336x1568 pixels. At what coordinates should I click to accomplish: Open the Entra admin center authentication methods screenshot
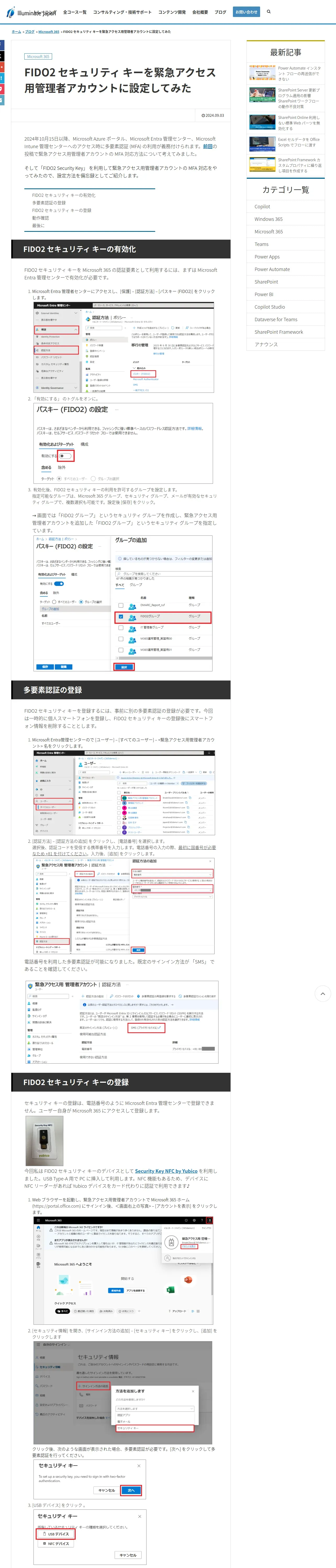point(123,347)
